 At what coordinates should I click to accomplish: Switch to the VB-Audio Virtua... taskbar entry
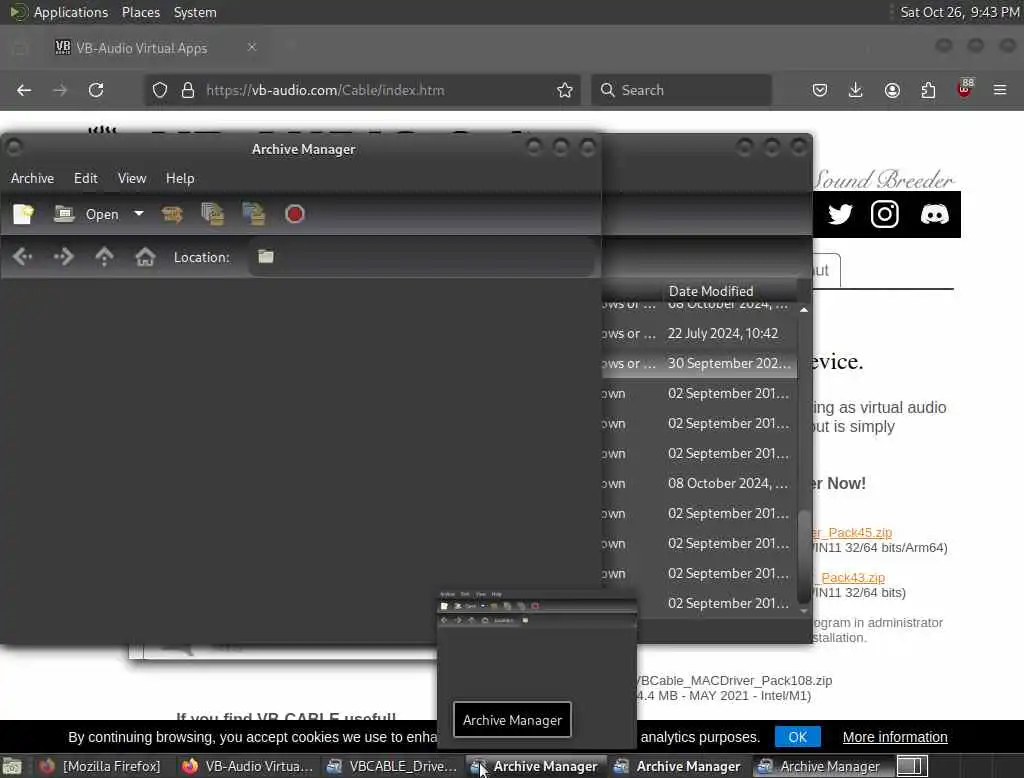tap(248, 766)
